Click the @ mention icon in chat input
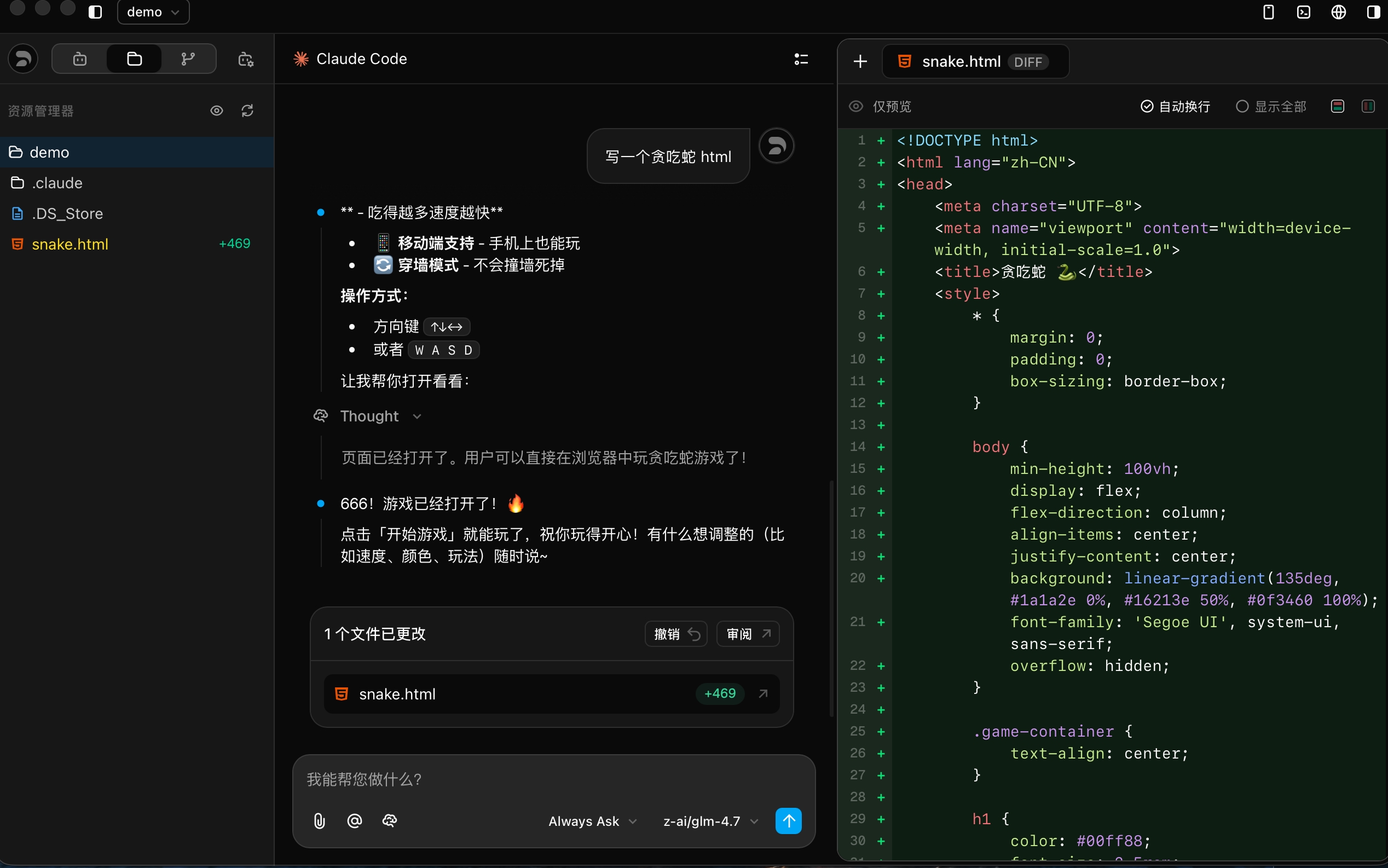 (x=354, y=821)
